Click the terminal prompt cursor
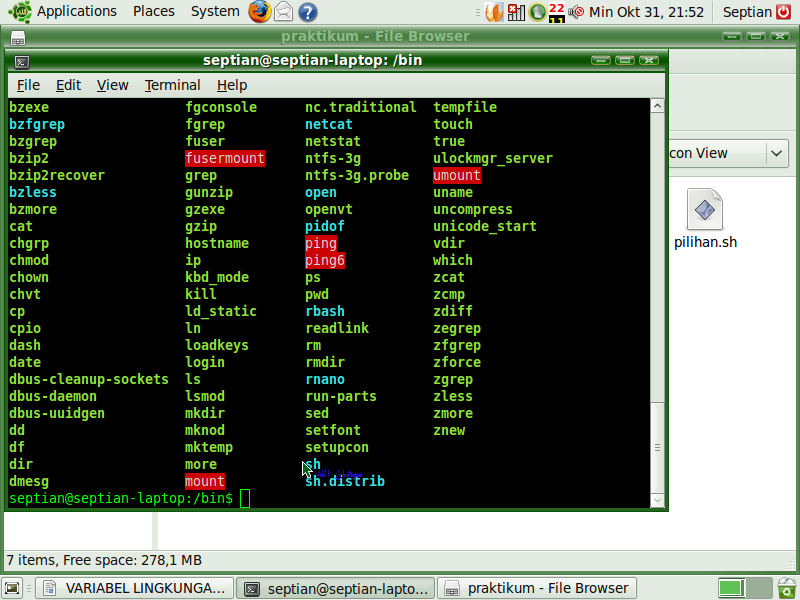 [245, 498]
